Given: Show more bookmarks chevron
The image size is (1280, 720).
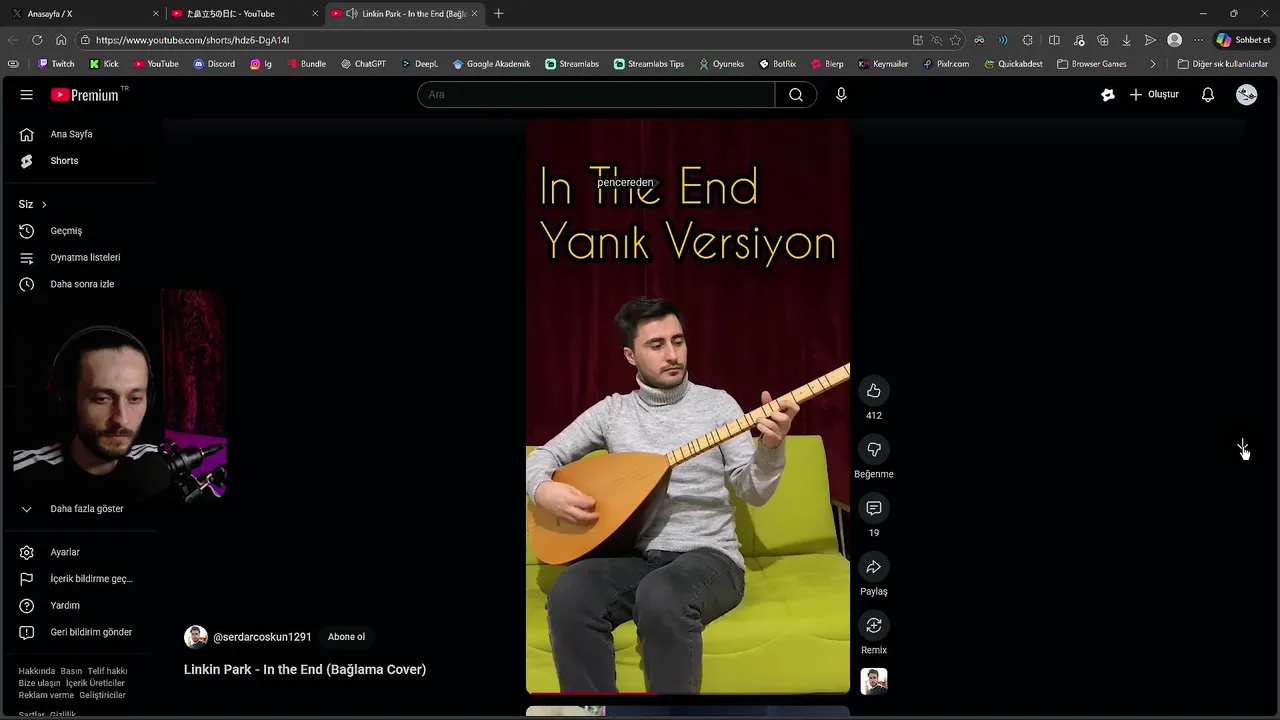Looking at the screenshot, I should pyautogui.click(x=1153, y=64).
